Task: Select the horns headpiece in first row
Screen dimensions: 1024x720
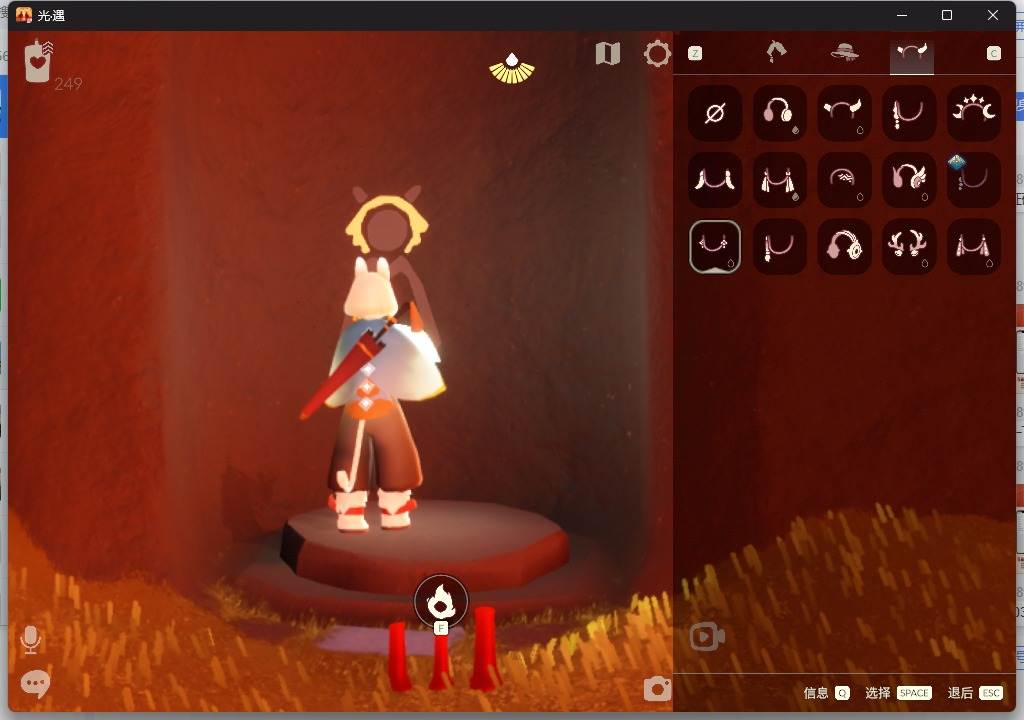Action: pos(843,113)
